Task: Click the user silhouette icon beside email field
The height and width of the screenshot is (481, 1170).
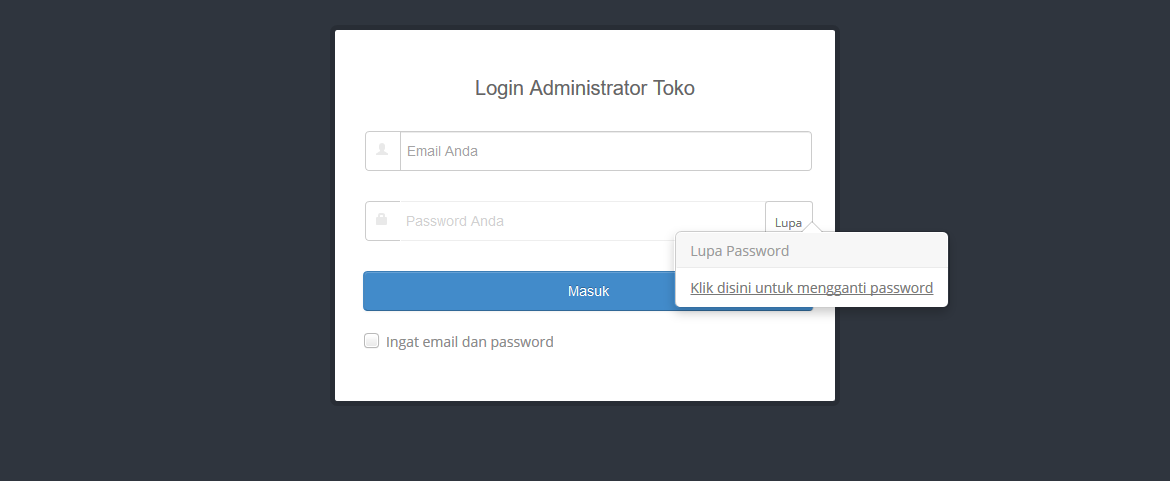Action: 382,150
